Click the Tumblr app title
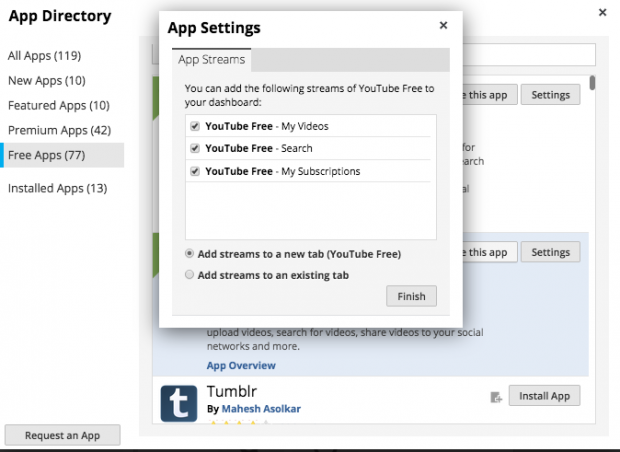Viewport: 620px width, 452px height. (232, 391)
